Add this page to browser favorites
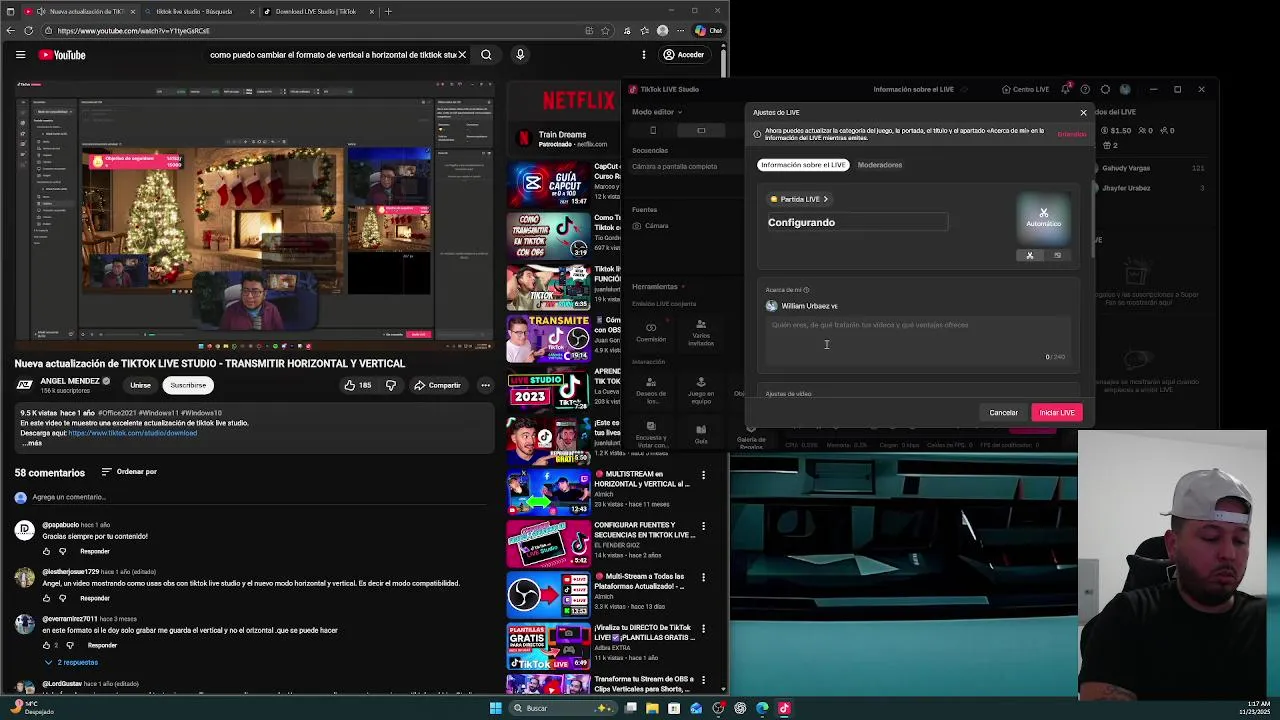The height and width of the screenshot is (720, 1280). [605, 30]
